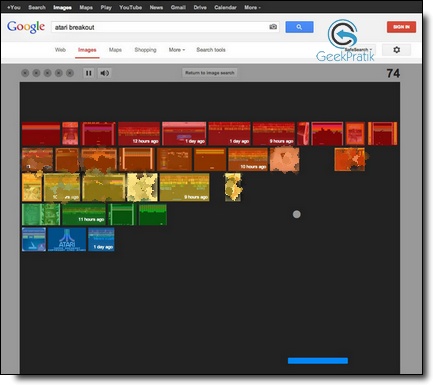The height and width of the screenshot is (385, 433).
Task: Click the red brick labeled 9 hours ago
Action: (x=274, y=134)
